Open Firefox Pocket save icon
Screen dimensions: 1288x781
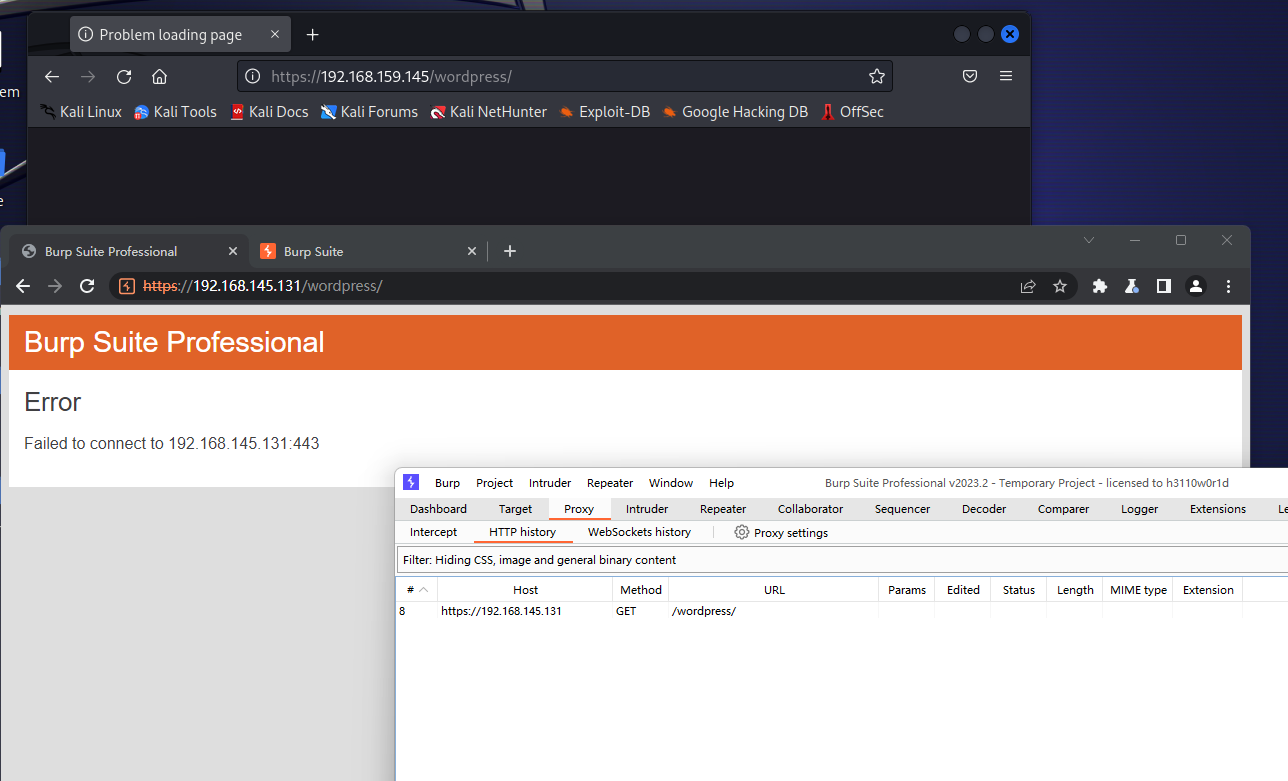(x=970, y=76)
